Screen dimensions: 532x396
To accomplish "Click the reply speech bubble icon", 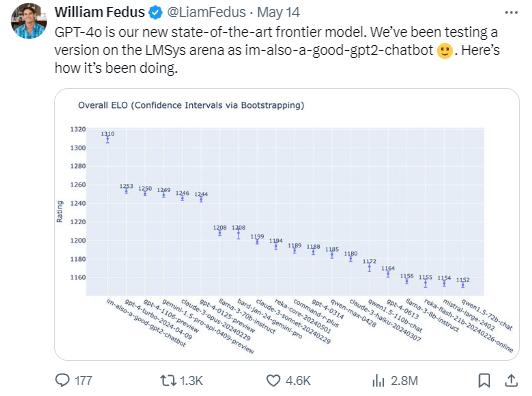I will coord(62,380).
